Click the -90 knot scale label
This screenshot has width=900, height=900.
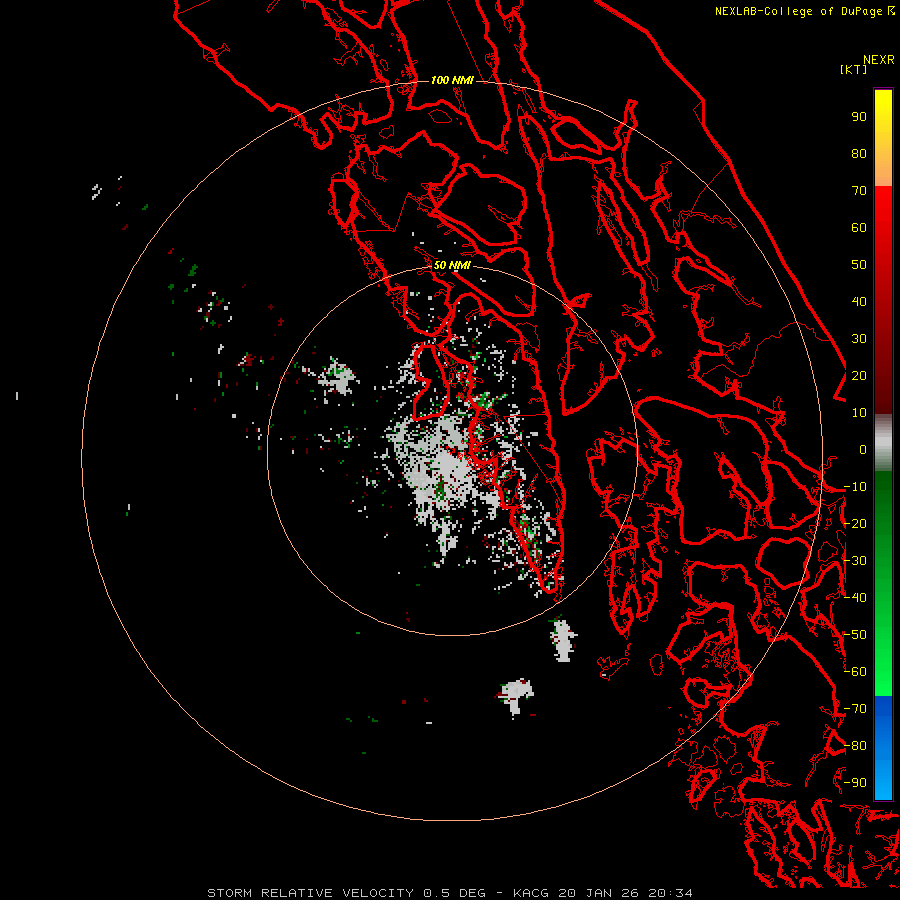point(855,783)
